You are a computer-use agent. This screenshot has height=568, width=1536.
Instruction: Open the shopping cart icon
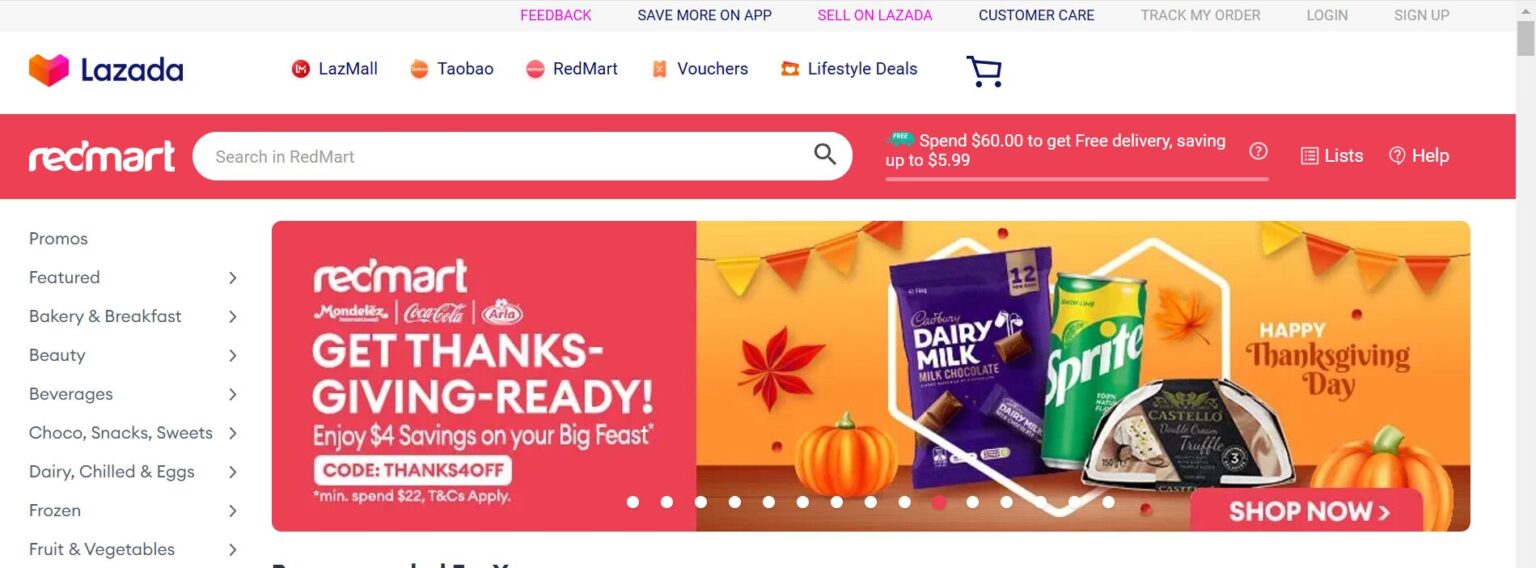pos(984,71)
